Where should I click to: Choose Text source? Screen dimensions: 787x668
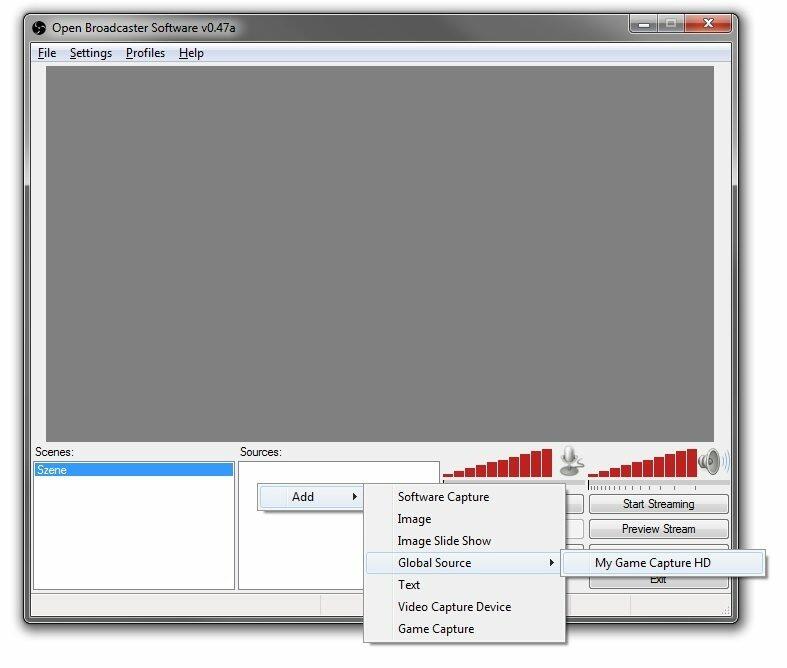click(464, 585)
